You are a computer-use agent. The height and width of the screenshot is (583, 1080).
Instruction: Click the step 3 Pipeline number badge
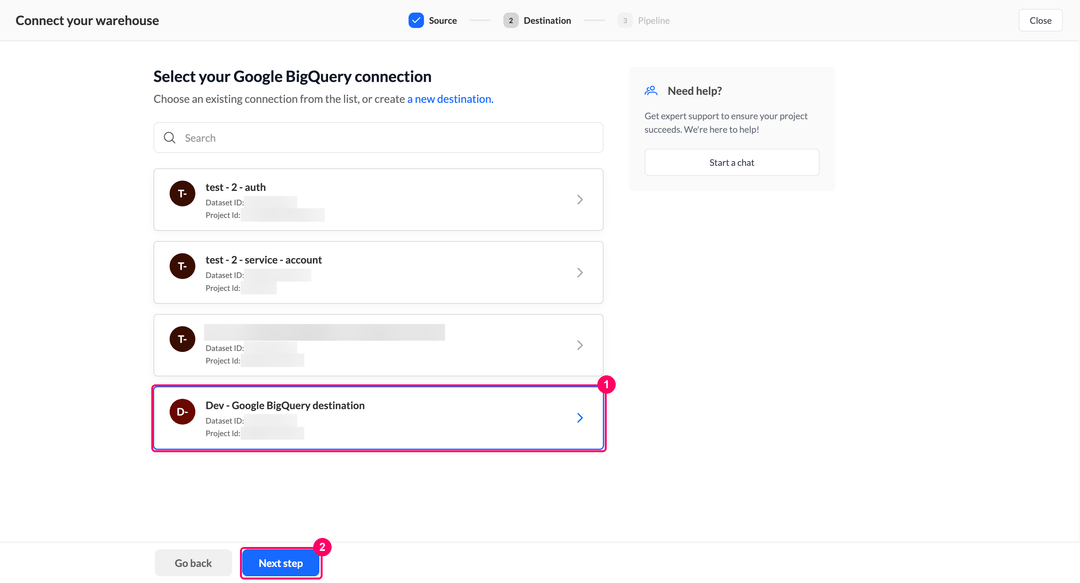(x=625, y=21)
